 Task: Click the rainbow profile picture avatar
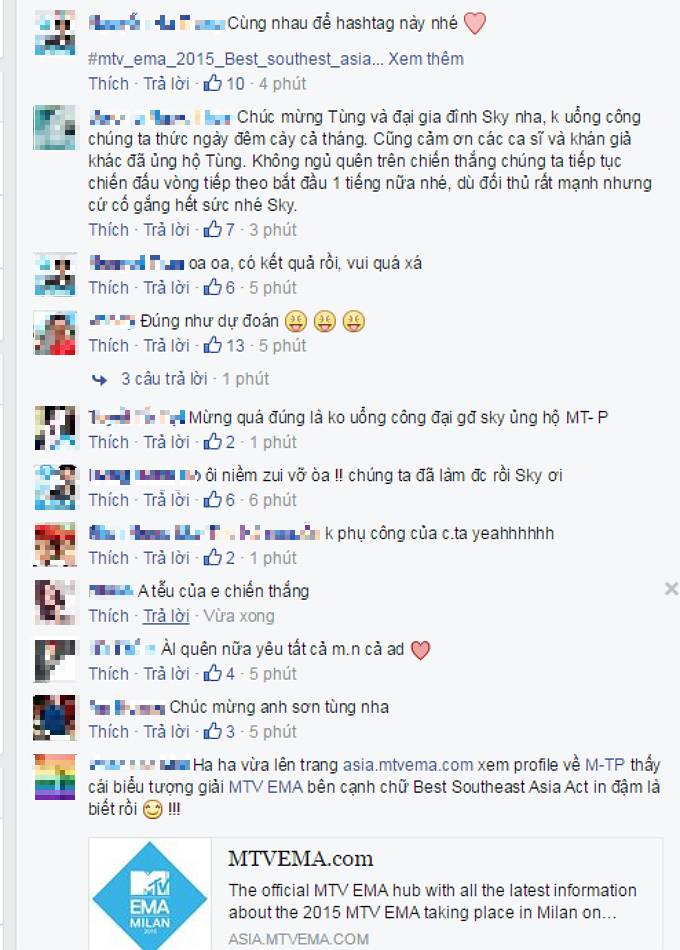click(55, 777)
